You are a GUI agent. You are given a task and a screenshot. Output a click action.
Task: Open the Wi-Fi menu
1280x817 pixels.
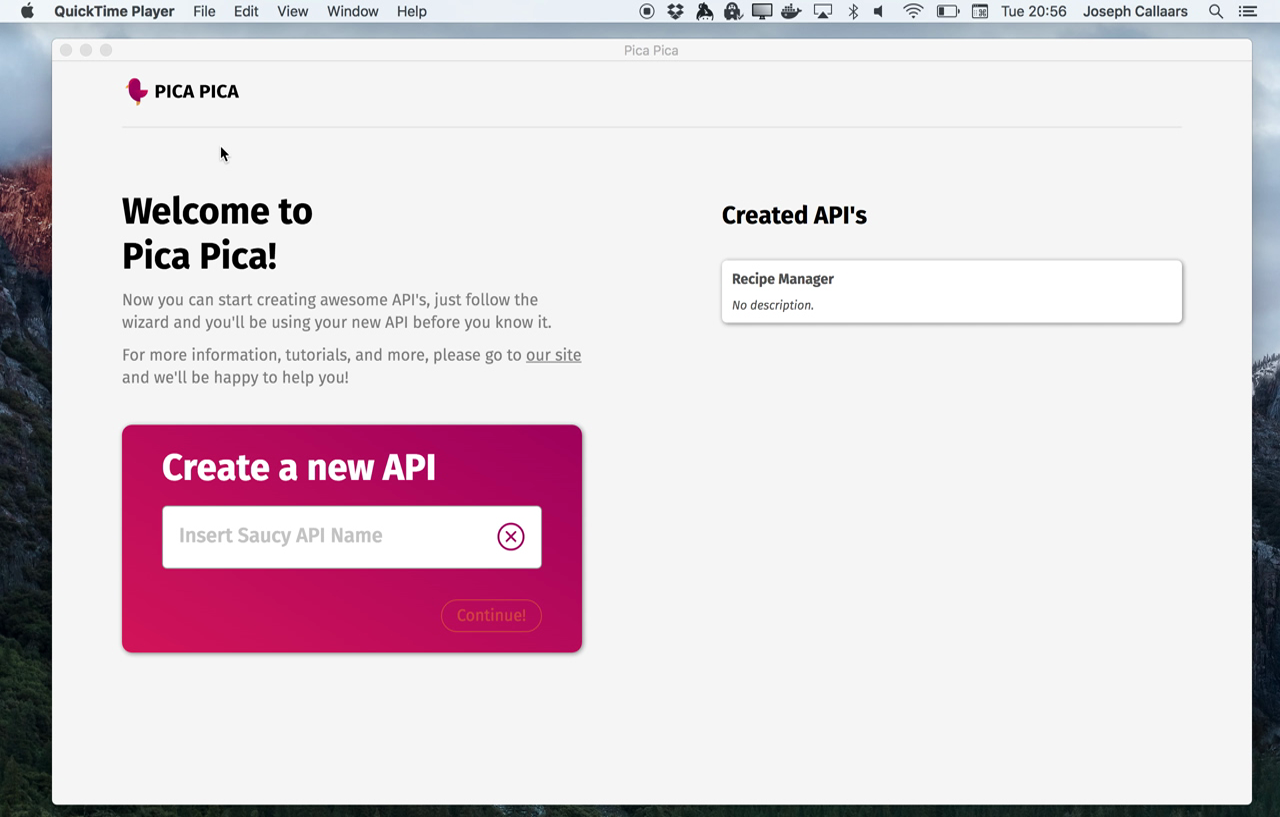pyautogui.click(x=912, y=12)
